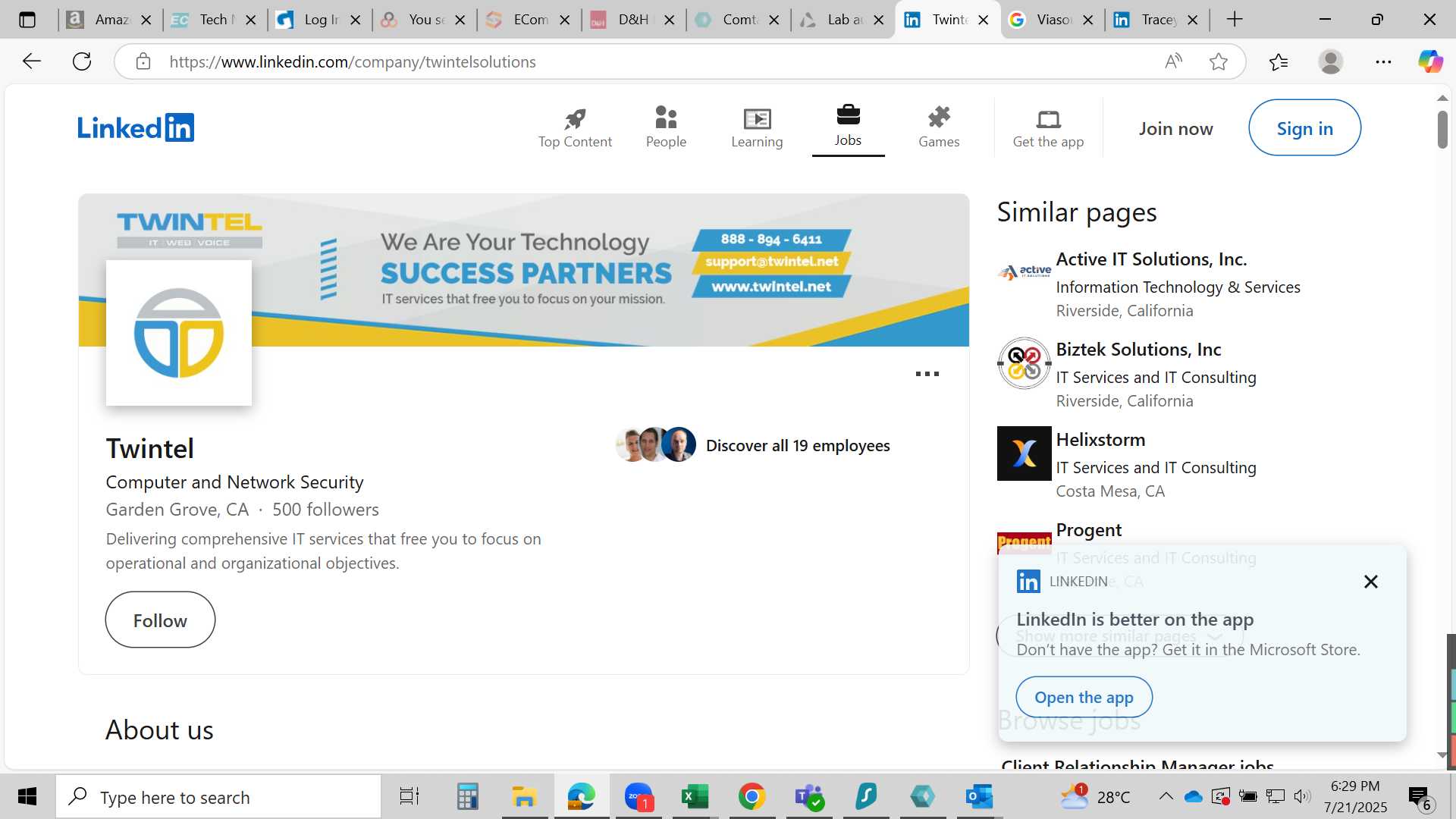The image size is (1456, 819).
Task: Open the notifications center icon
Action: [x=1420, y=798]
